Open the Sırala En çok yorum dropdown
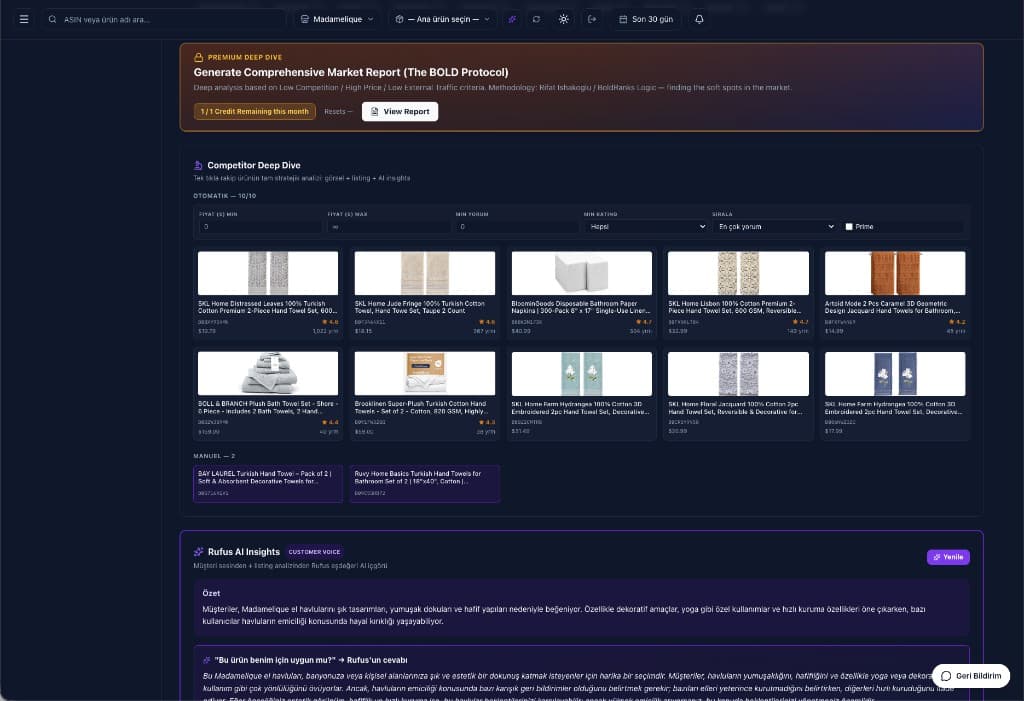Viewport: 1024px width, 701px height. [775, 227]
